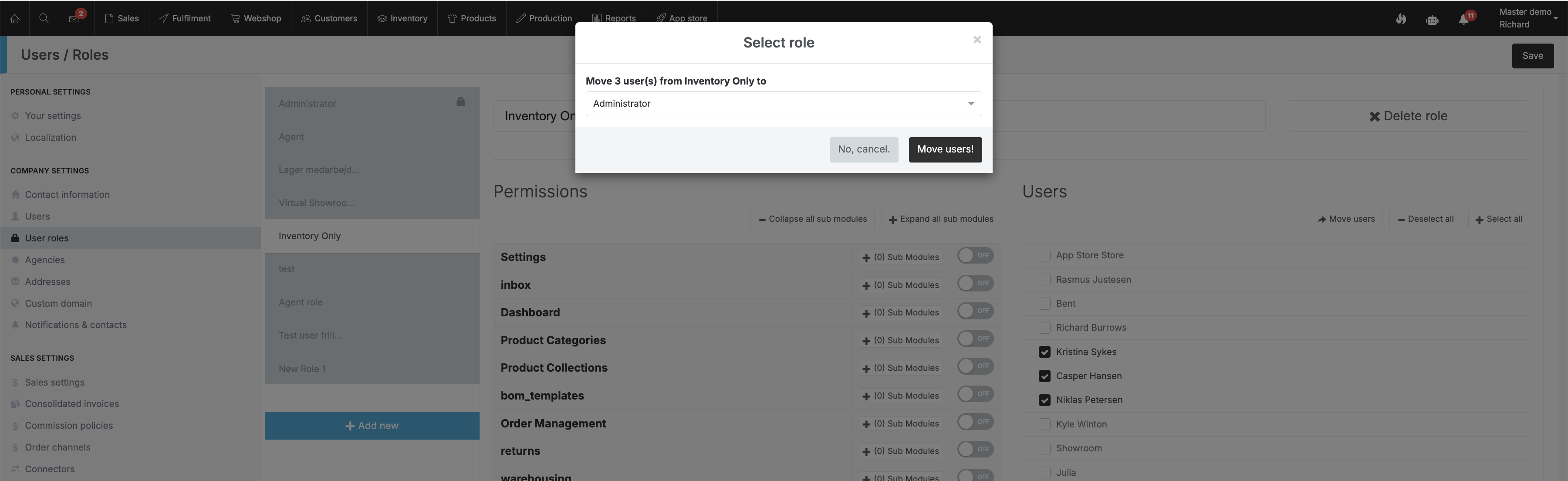This screenshot has height=481, width=1568.
Task: Open the Administrator role dropdown
Action: pyautogui.click(x=784, y=104)
